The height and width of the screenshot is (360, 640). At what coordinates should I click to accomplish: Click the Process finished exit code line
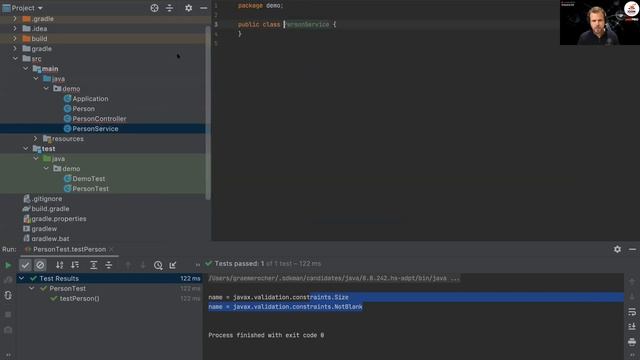click(266, 335)
